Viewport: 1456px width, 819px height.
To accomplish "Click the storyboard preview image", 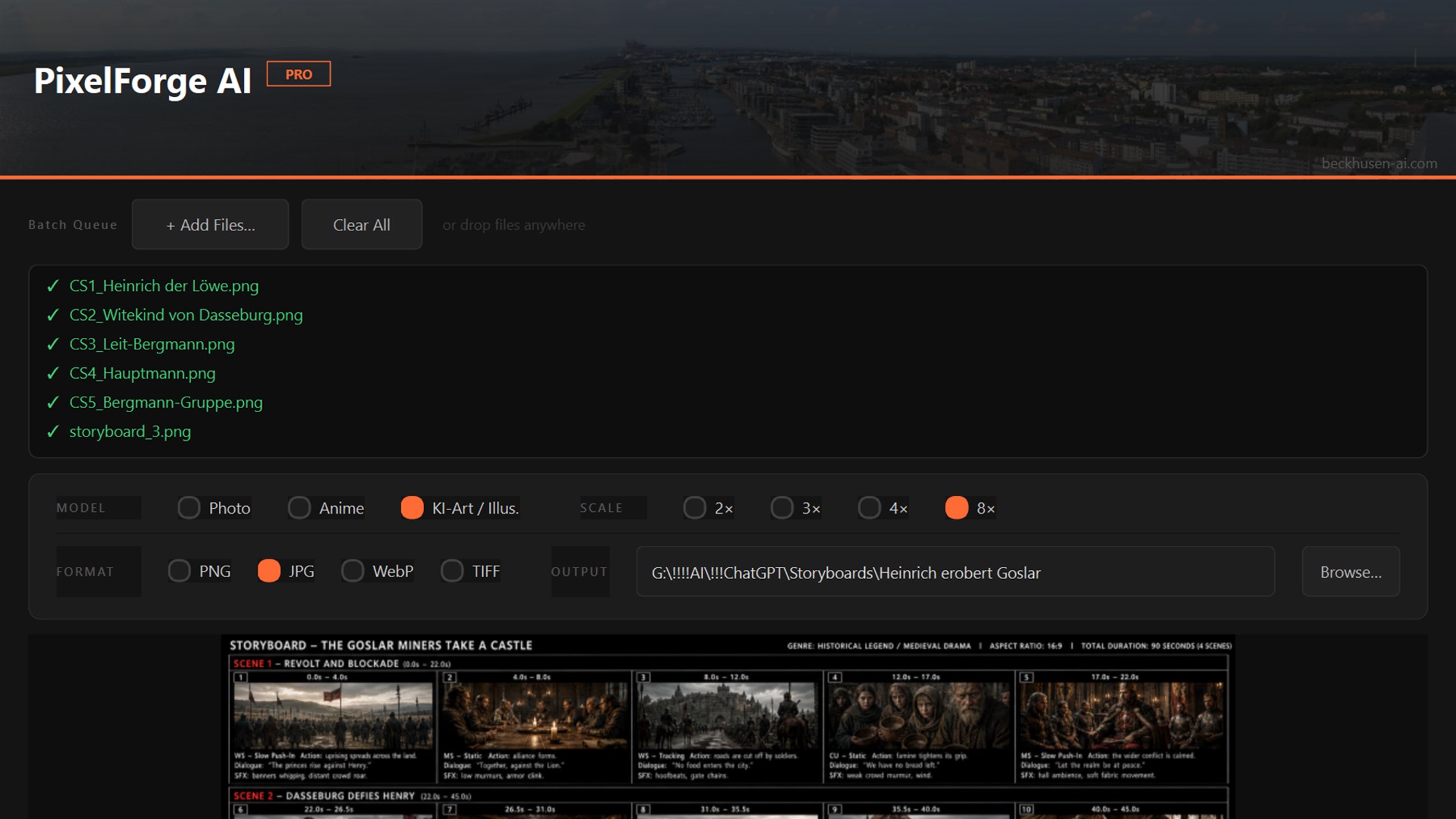I will point(728,727).
